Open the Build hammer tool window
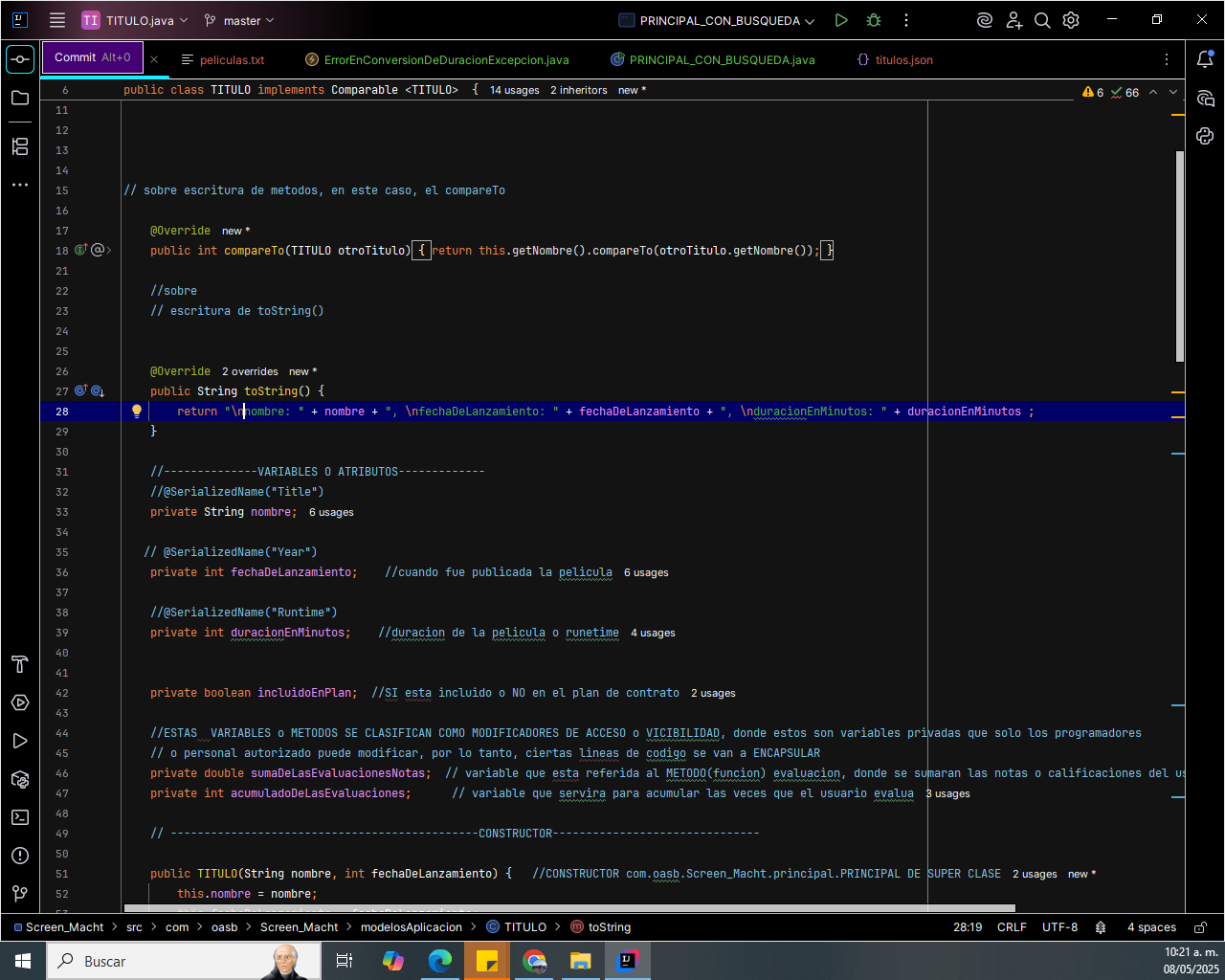This screenshot has width=1225, height=980. coord(20,664)
